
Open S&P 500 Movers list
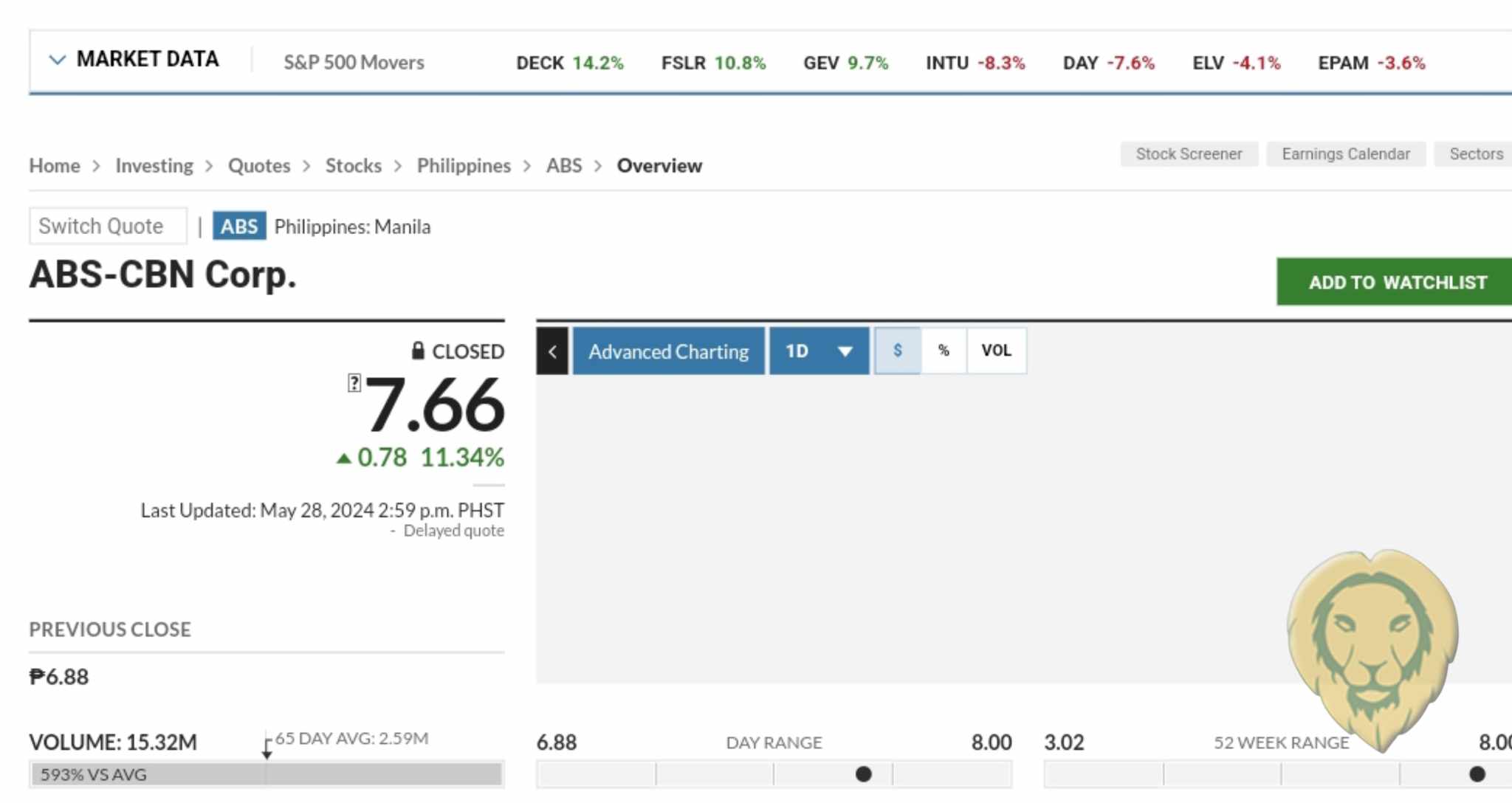(x=354, y=63)
